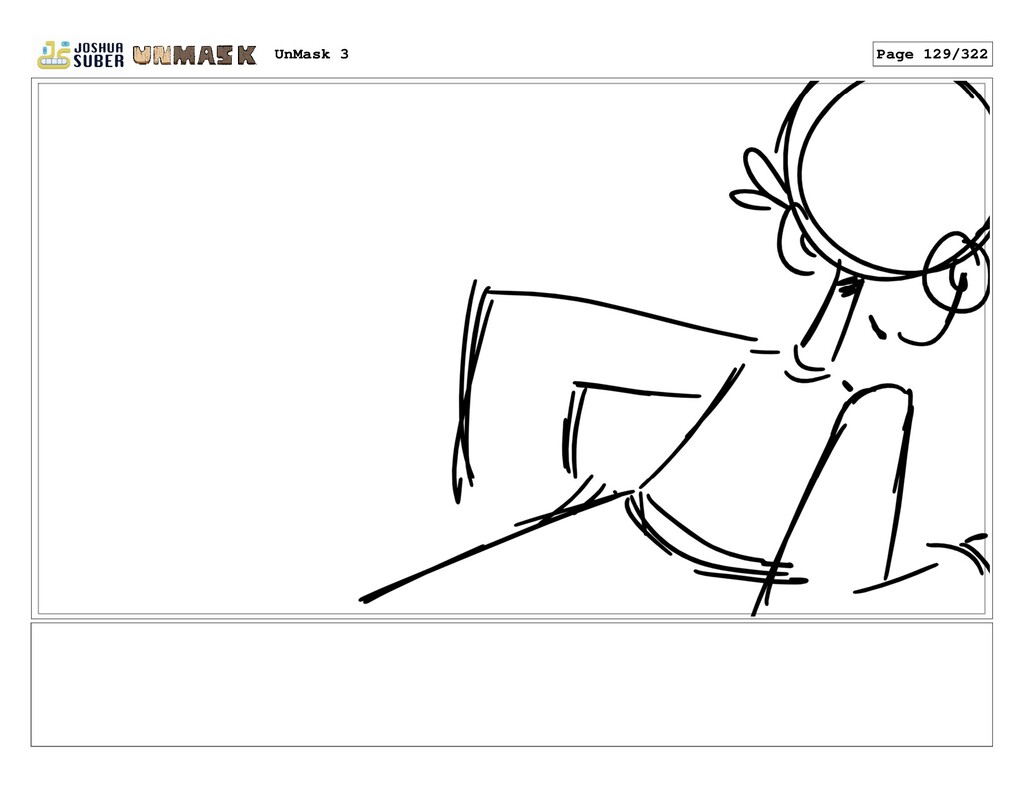Click the UnMask title logo

click(194, 56)
